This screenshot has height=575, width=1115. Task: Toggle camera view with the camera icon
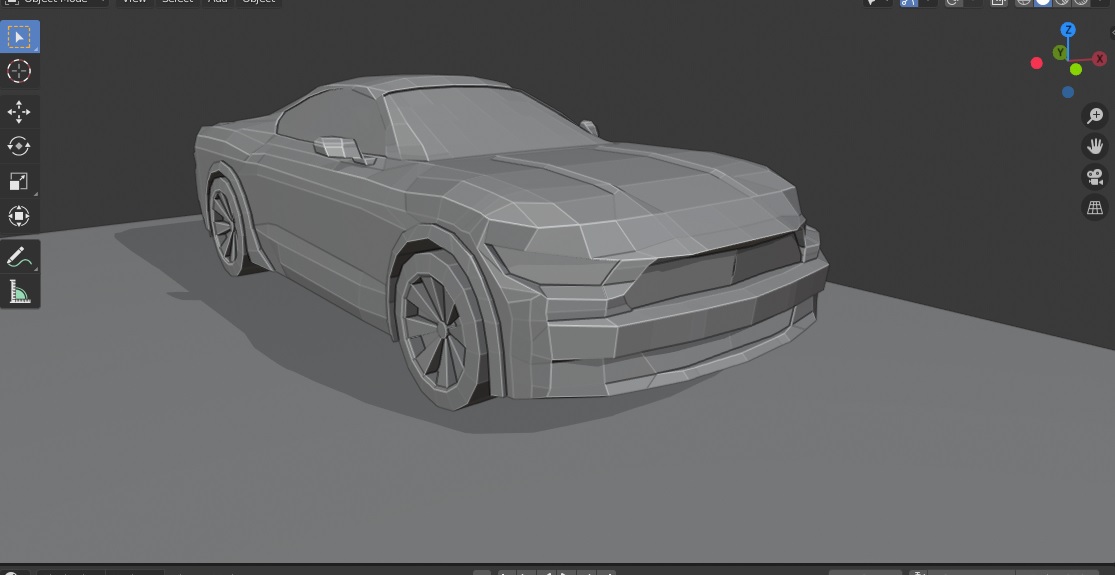click(x=1095, y=177)
